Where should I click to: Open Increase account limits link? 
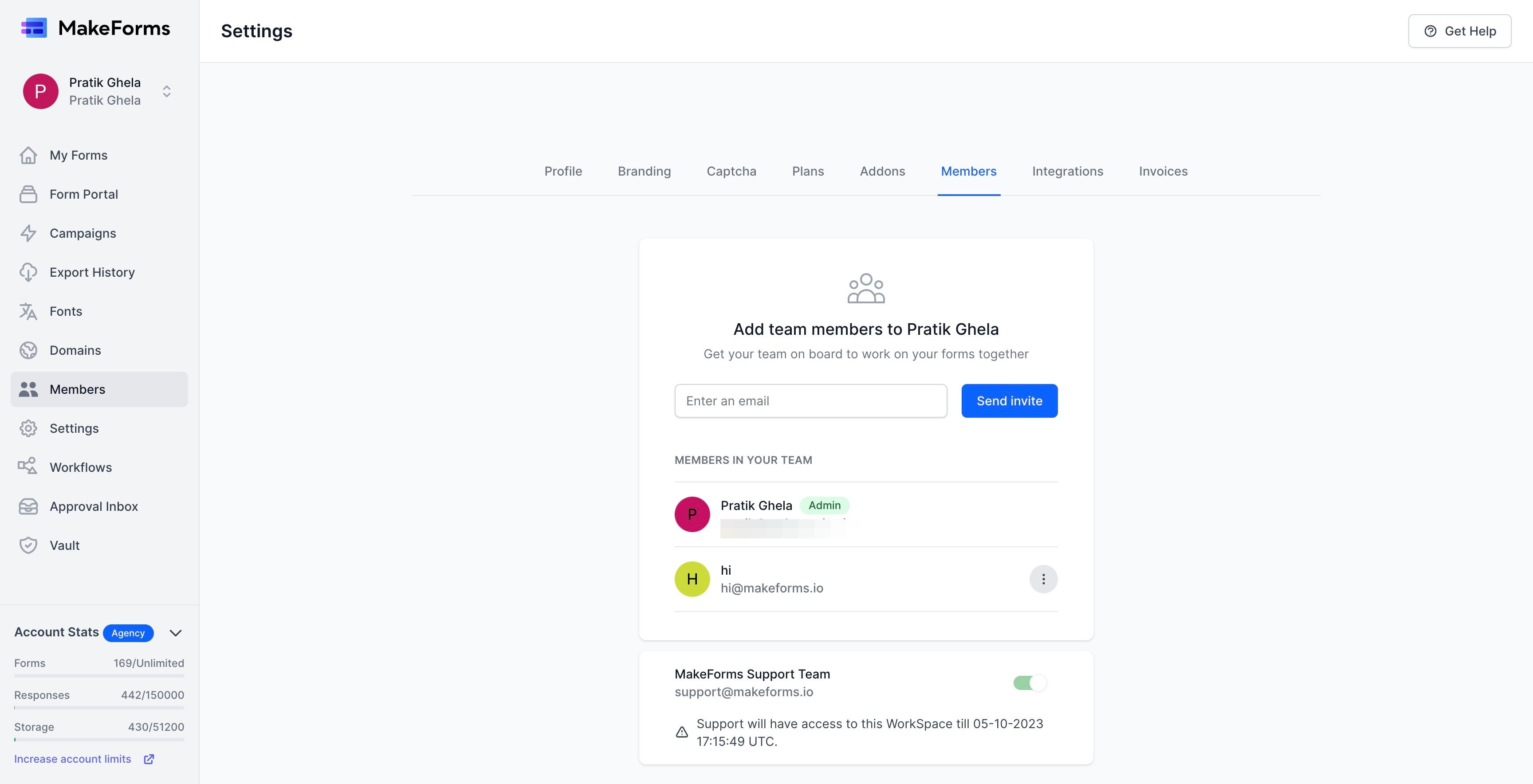[73, 759]
